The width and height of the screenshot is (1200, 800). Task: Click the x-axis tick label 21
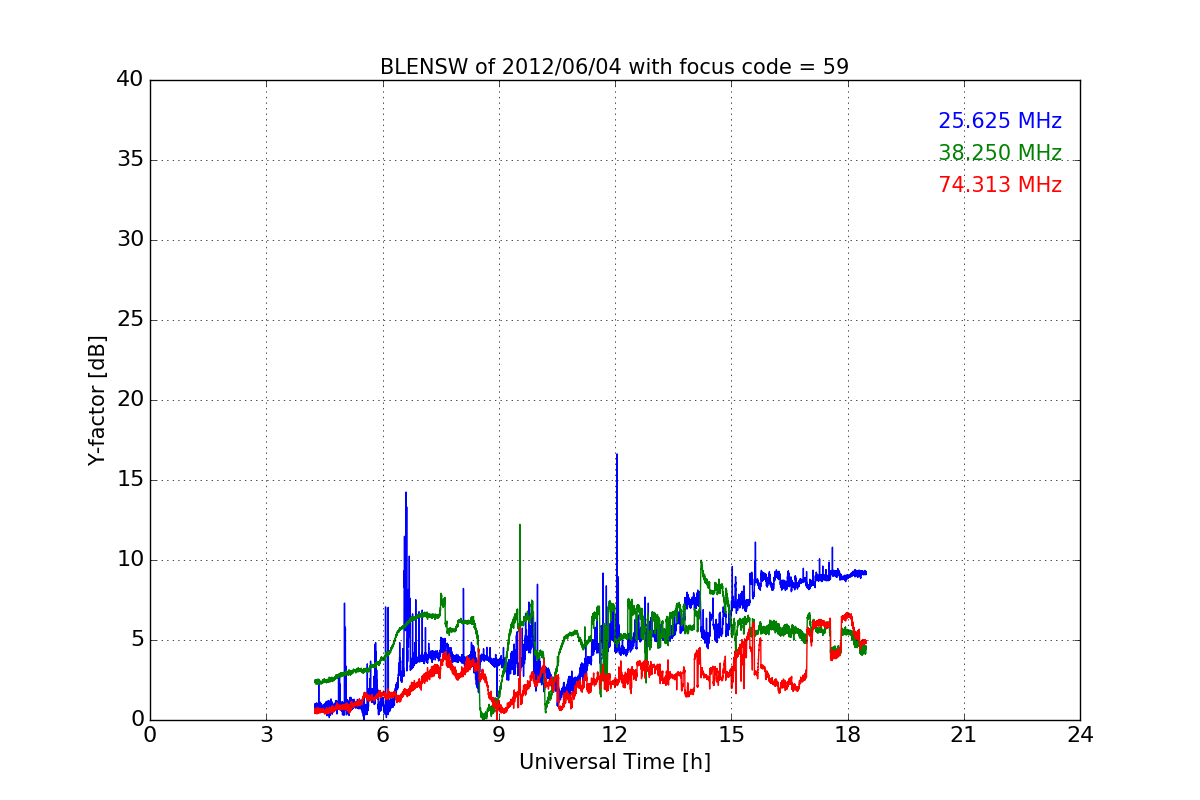tap(964, 735)
